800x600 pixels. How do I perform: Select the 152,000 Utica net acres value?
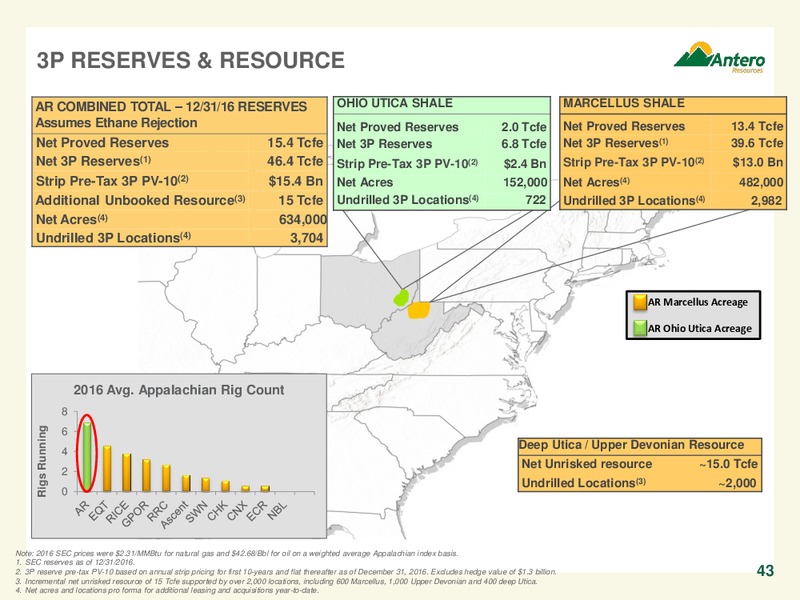[x=525, y=182]
